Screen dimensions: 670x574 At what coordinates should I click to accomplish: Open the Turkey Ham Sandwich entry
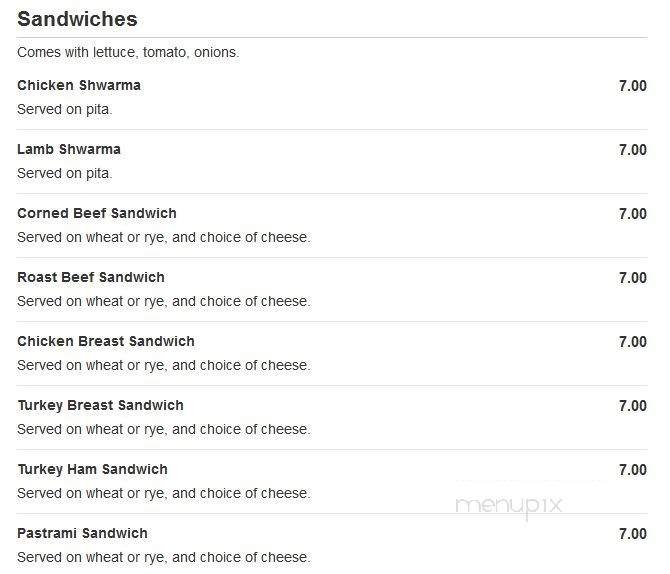(92, 470)
